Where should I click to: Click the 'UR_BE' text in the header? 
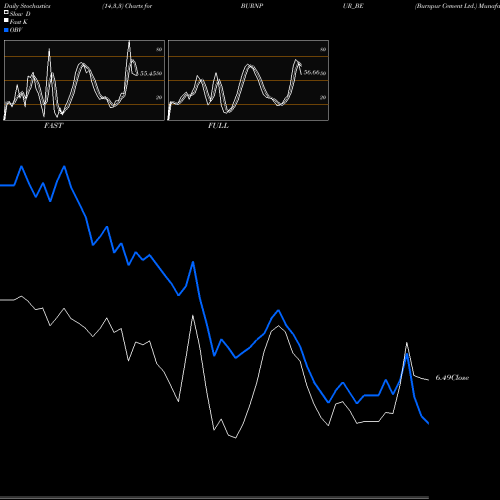click(x=353, y=6)
